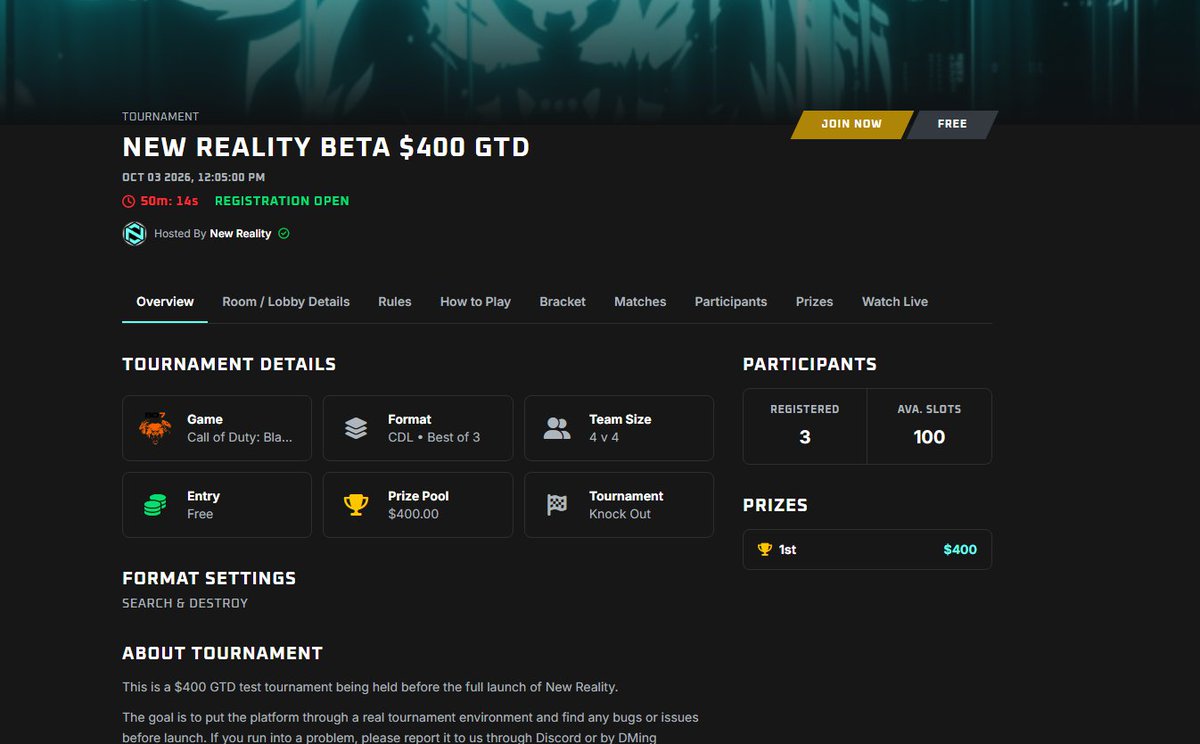Switch to Room / Lobby Details tab

tap(286, 301)
